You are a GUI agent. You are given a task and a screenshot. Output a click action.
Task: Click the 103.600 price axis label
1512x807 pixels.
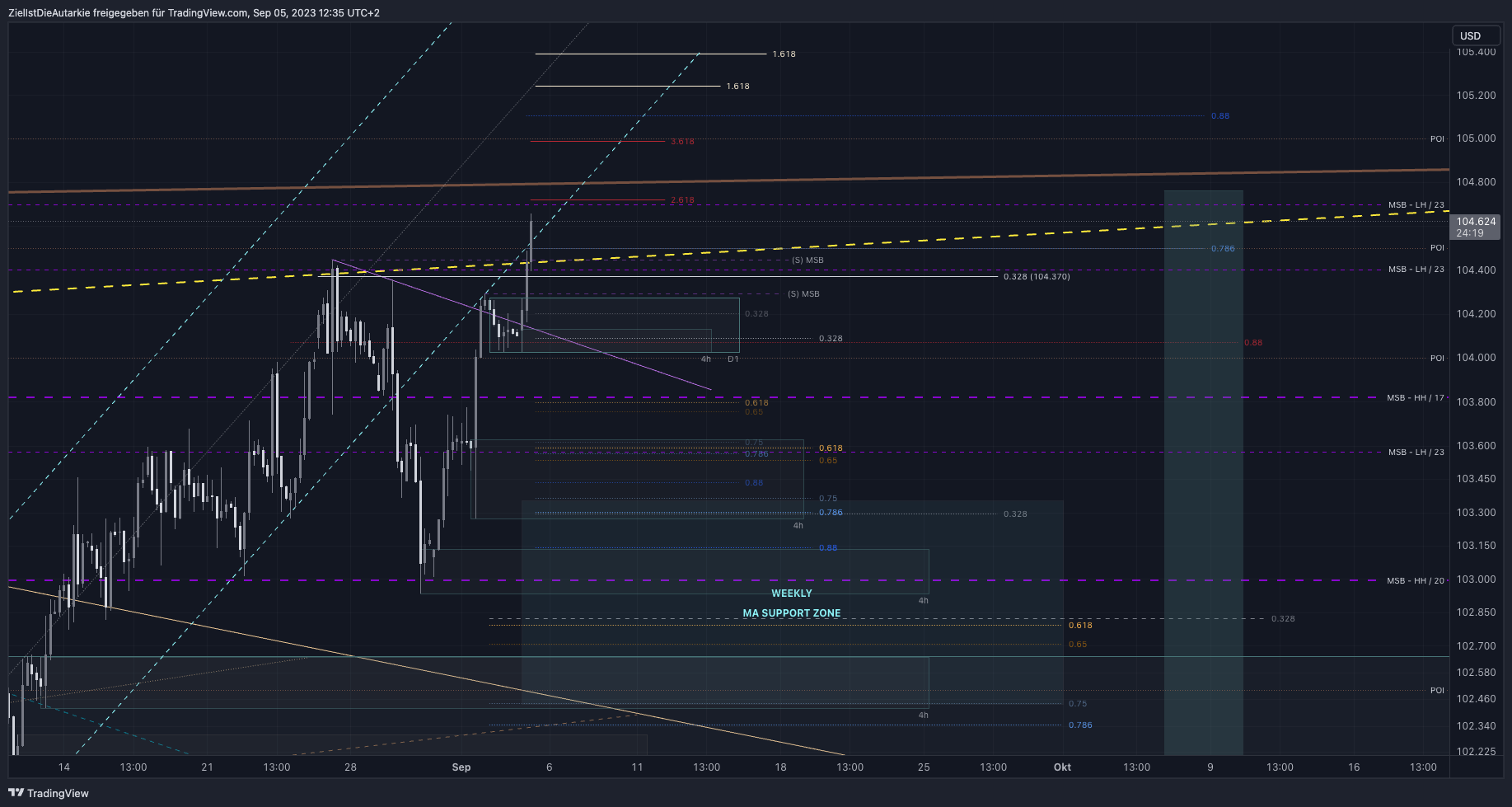coord(1476,446)
